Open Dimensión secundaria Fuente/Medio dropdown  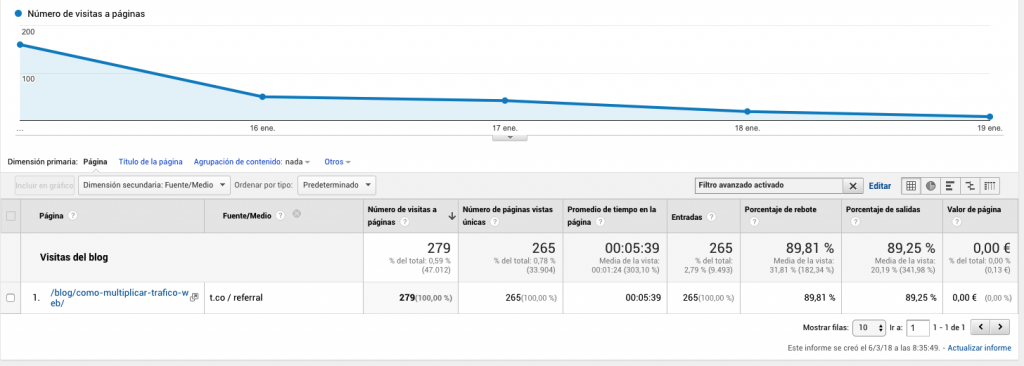tap(154, 186)
